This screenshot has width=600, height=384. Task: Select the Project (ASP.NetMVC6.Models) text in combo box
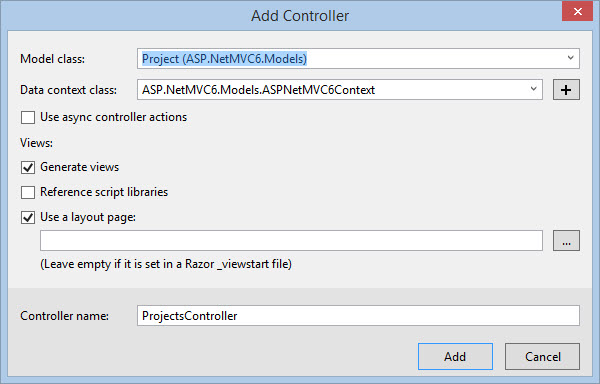coord(224,59)
